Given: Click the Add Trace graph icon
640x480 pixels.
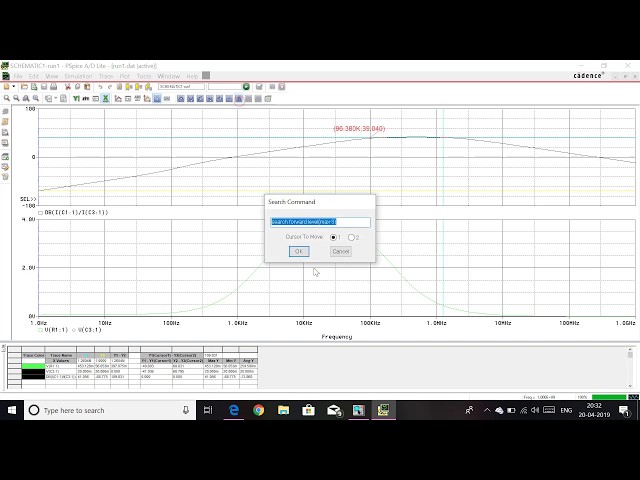Looking at the screenshot, I should coord(118,98).
